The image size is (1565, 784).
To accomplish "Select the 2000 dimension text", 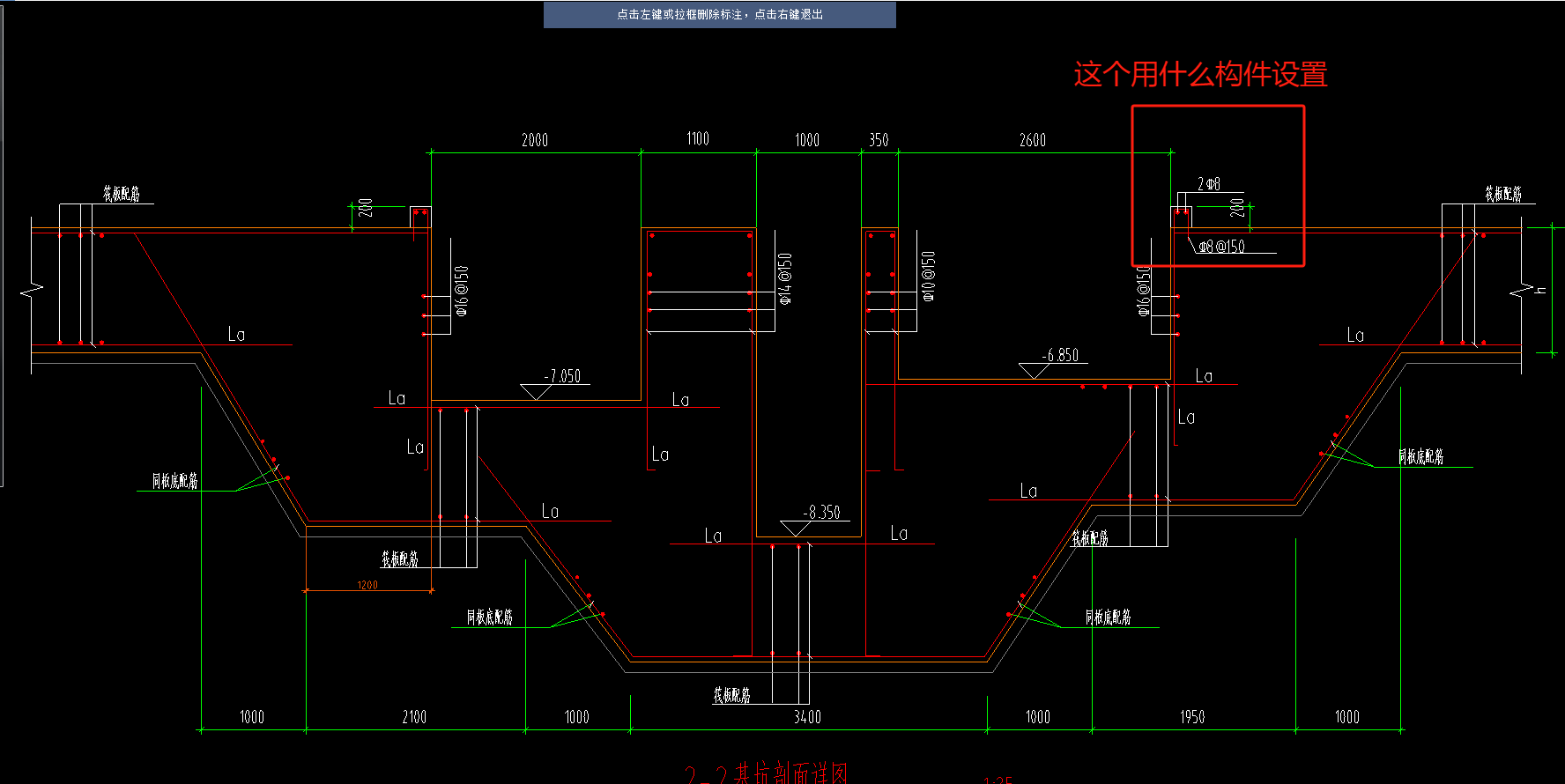I will [x=535, y=140].
